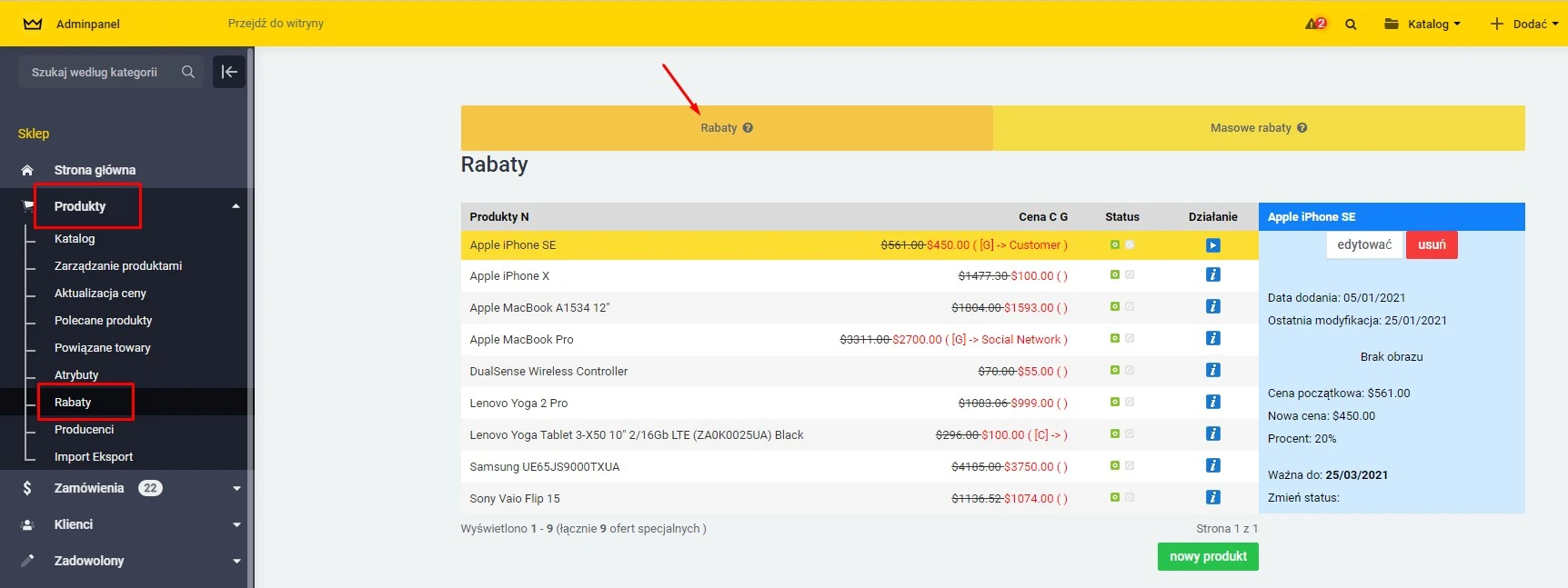Open Producenci in sidebar
1568x588 pixels.
tap(85, 429)
